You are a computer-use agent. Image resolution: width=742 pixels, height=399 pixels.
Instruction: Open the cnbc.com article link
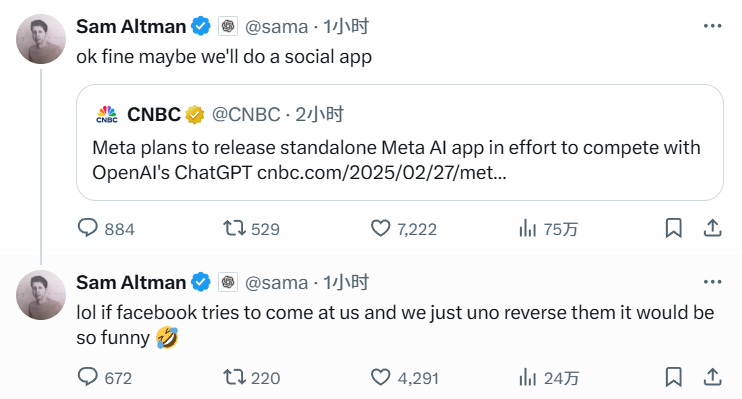[x=382, y=173]
